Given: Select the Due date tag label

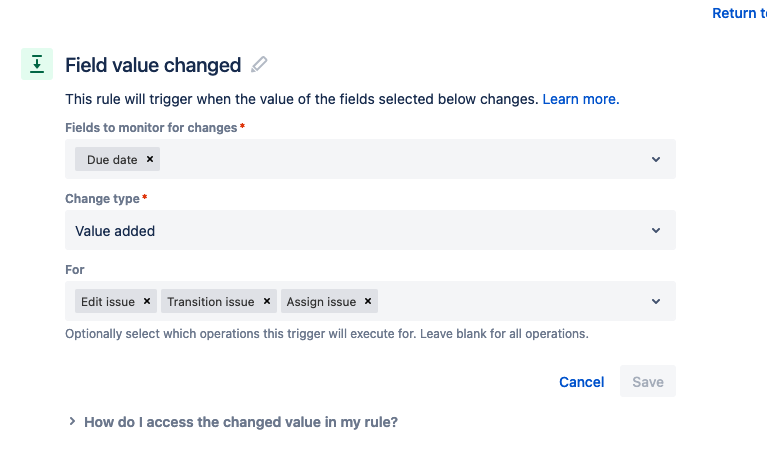Looking at the screenshot, I should [x=112, y=159].
